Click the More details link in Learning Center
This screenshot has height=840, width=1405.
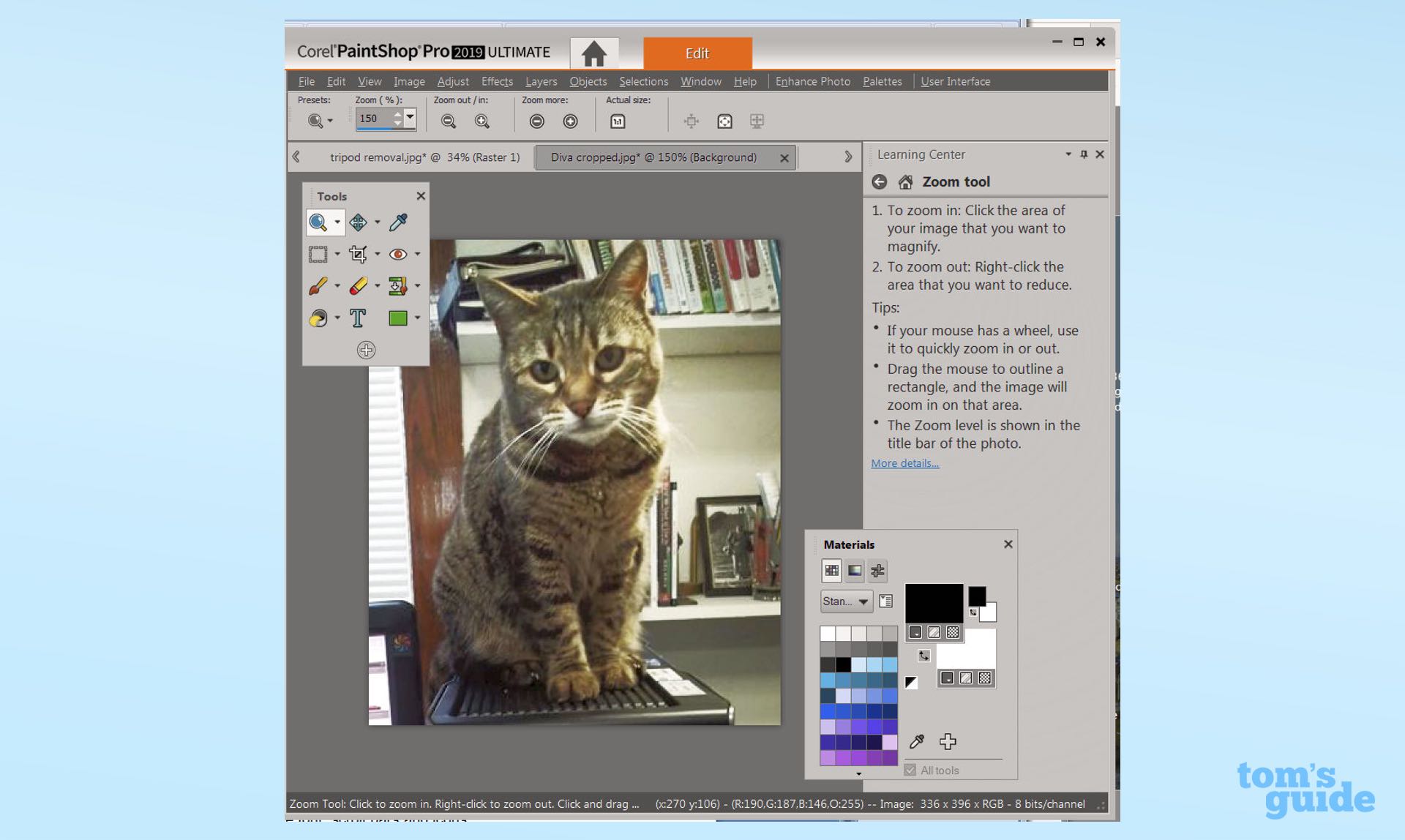tap(904, 463)
